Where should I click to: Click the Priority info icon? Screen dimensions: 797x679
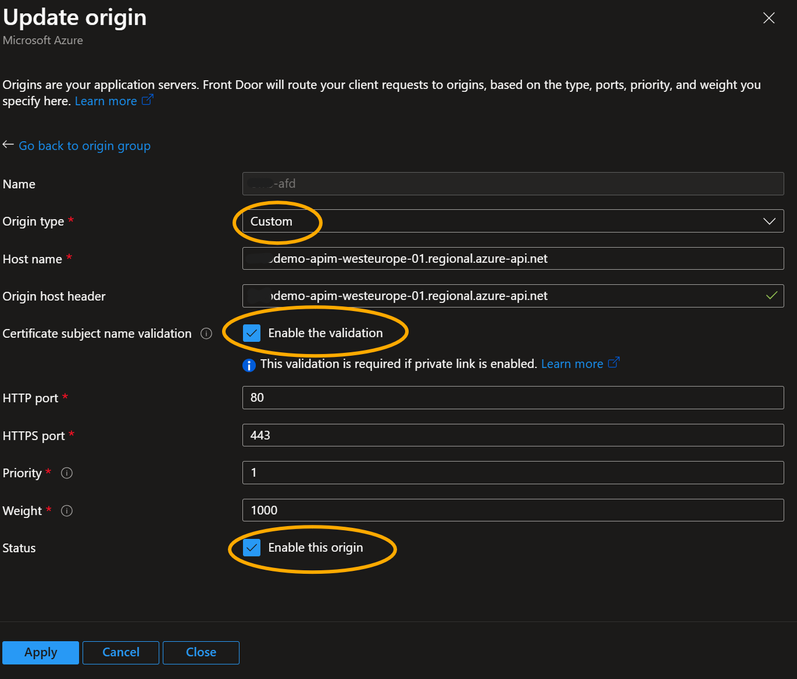coord(66,473)
